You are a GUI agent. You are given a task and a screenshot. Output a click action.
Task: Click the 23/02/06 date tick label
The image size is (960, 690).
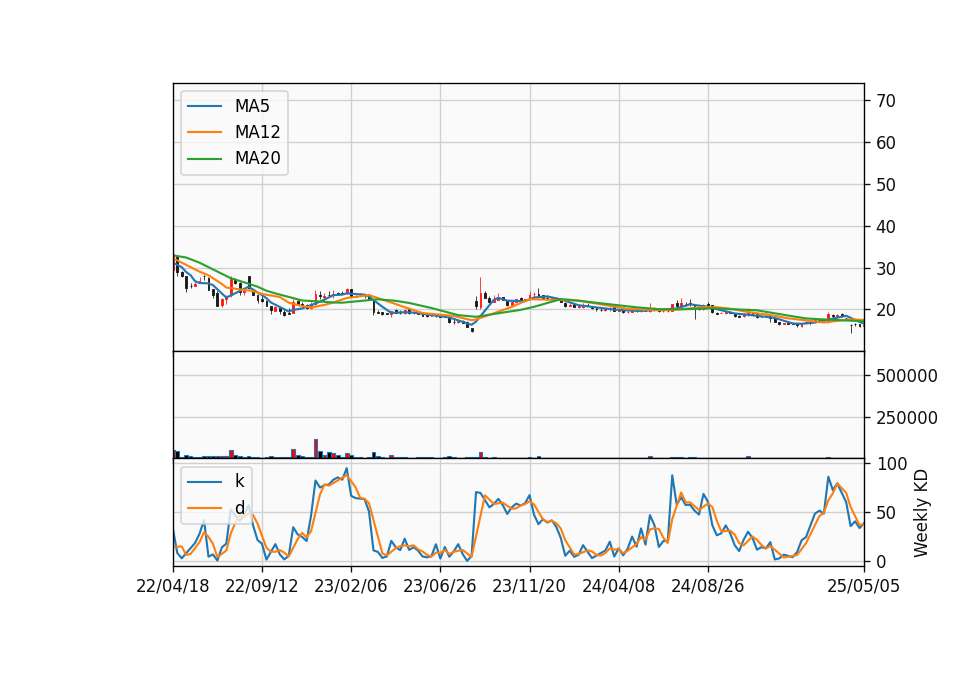(351, 586)
